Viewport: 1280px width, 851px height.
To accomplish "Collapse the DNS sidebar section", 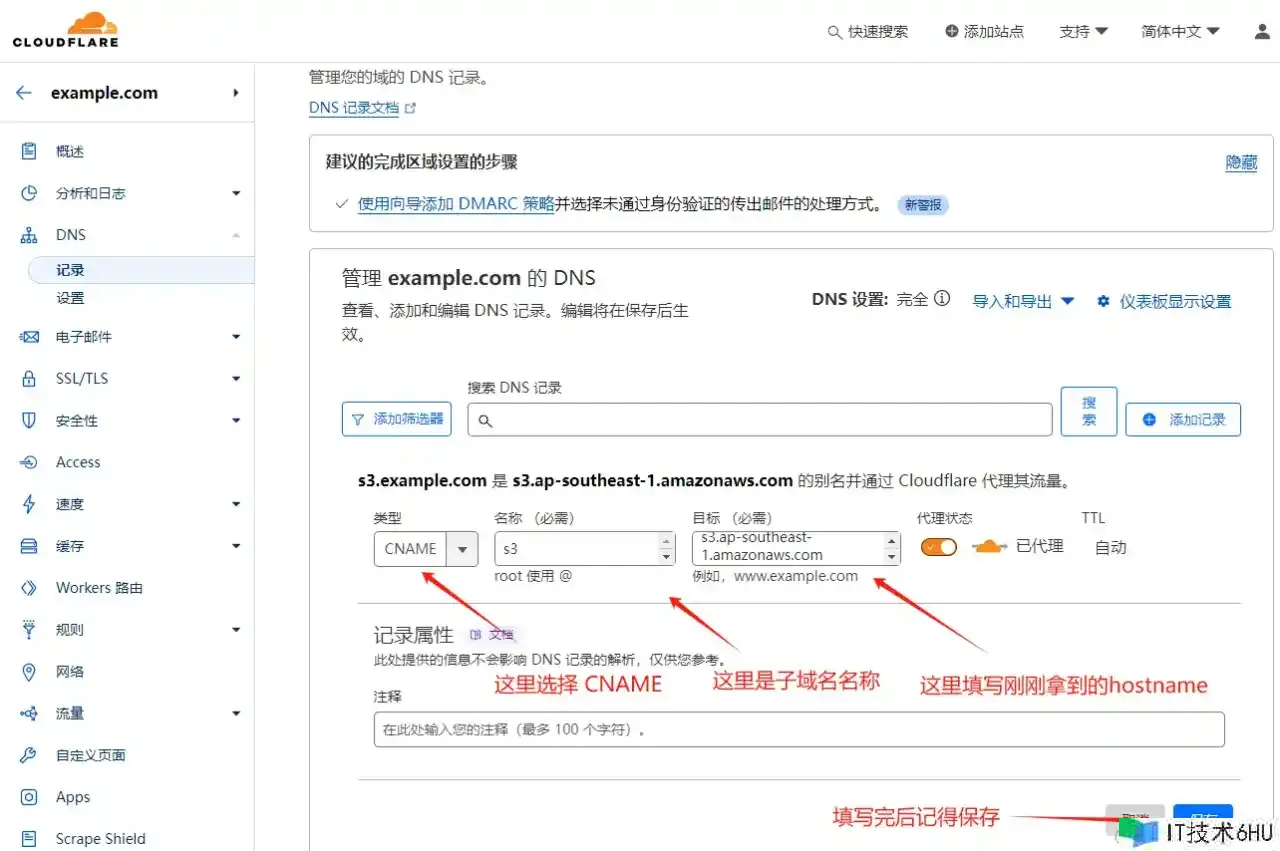I will point(236,235).
